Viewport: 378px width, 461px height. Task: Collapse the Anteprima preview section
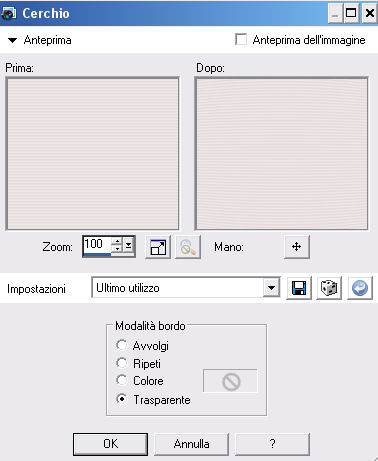pos(12,40)
